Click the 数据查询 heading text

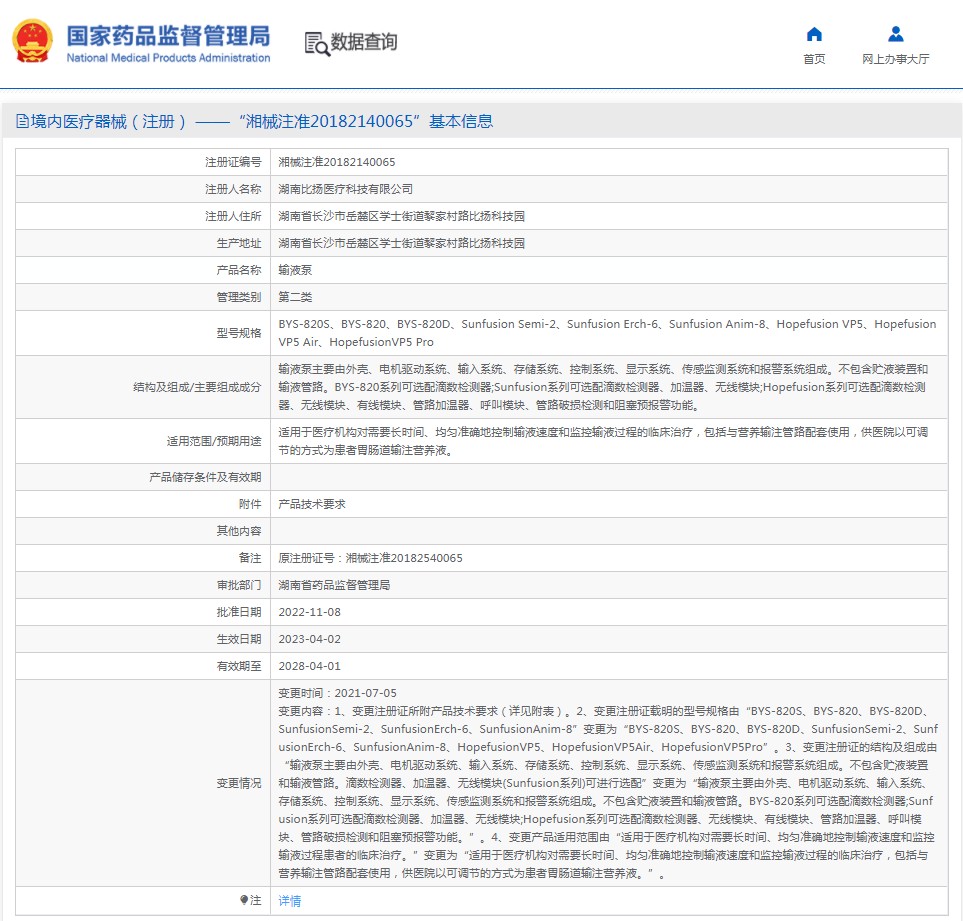pyautogui.click(x=364, y=42)
